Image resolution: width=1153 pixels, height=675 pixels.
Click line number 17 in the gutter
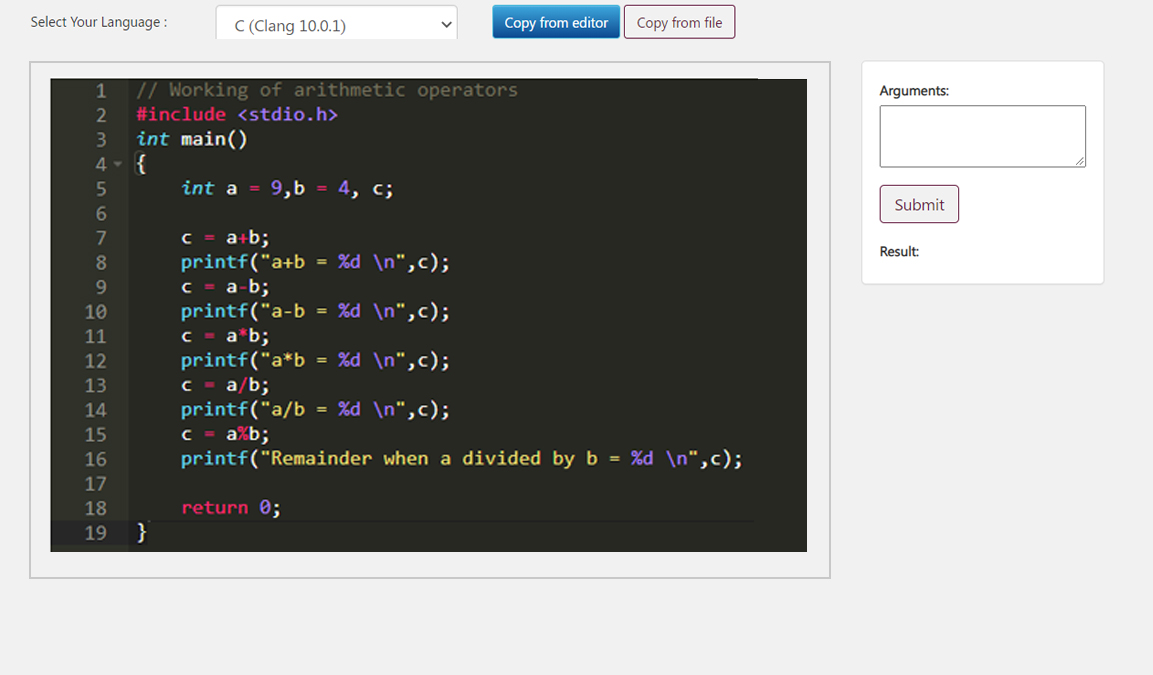click(x=96, y=483)
